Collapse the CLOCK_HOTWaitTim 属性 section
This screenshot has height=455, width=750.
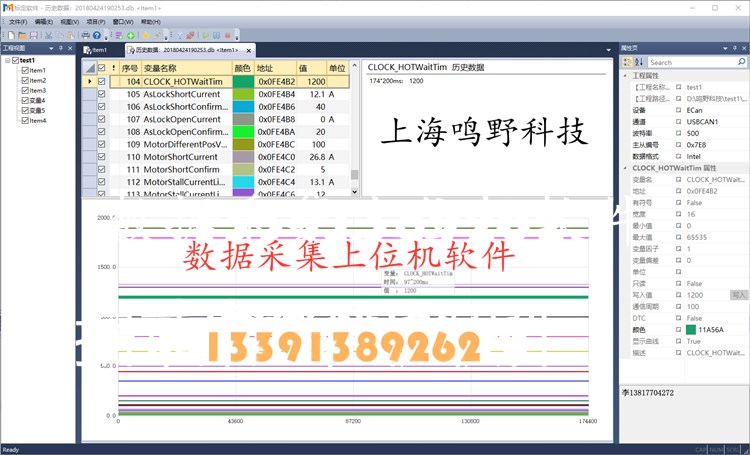click(x=626, y=169)
